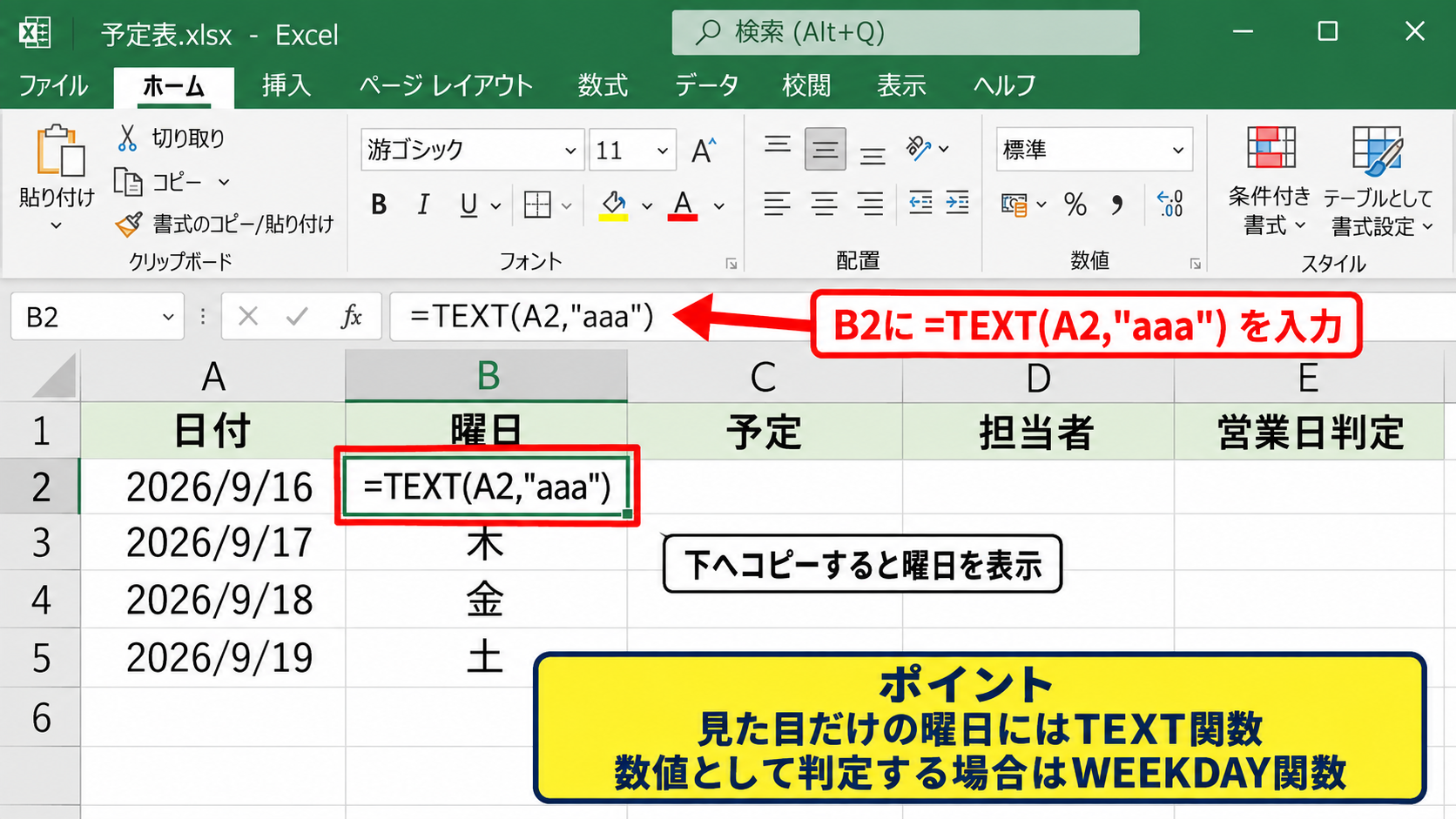Select cell containing 2026/9/16

tap(213, 487)
